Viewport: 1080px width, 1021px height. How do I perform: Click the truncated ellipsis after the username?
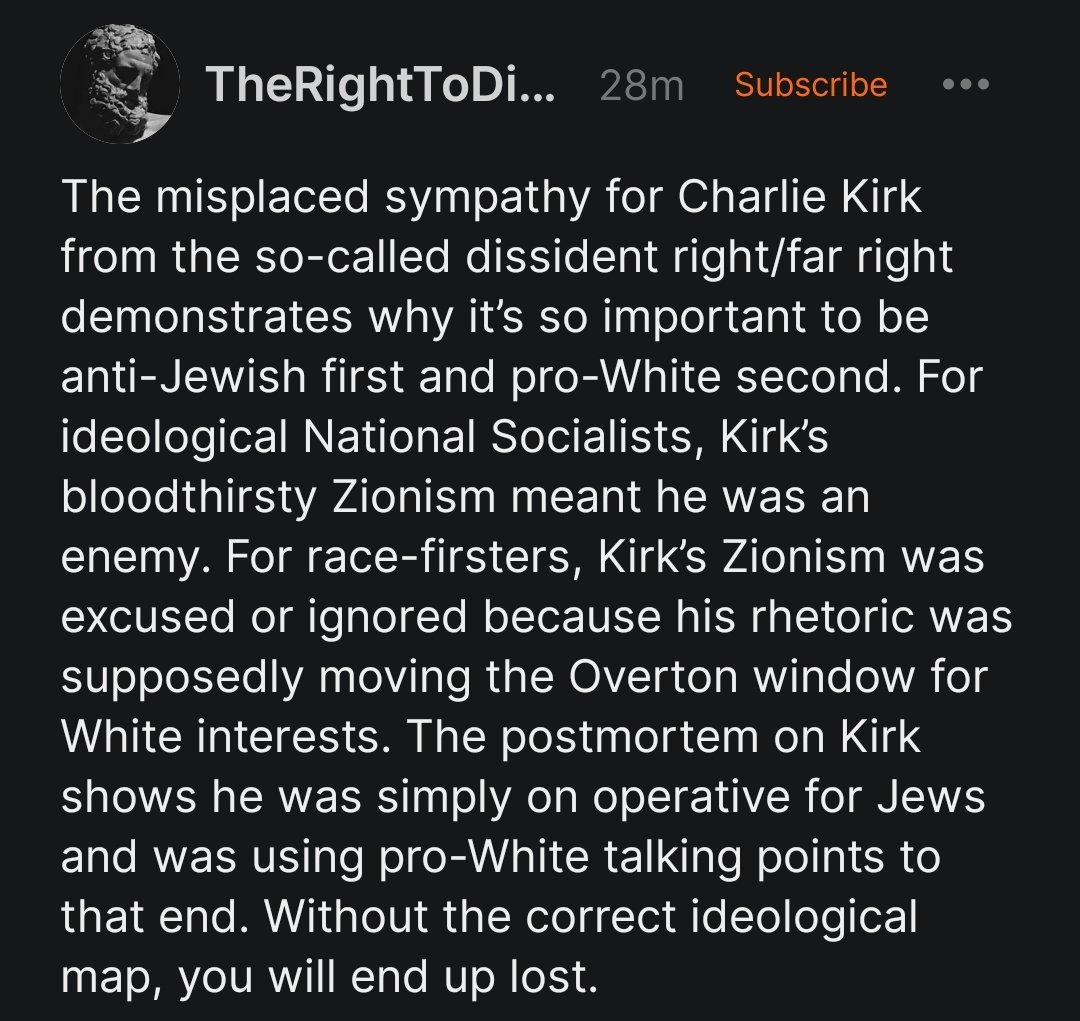click(537, 96)
